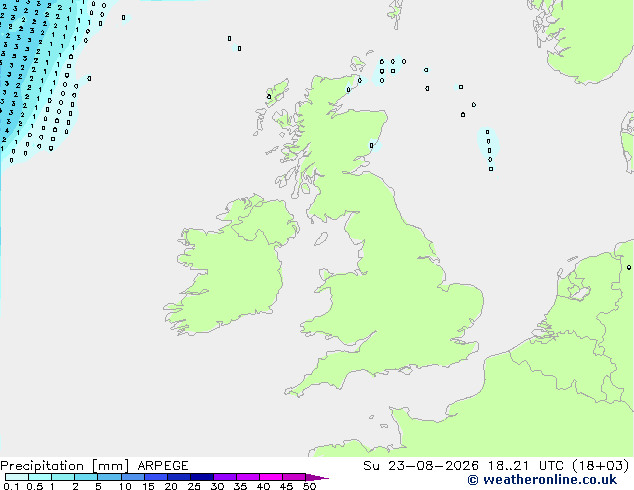Select the 2–5 mm legend color swatch
Viewport: 634px width, 490px height.
86,477
